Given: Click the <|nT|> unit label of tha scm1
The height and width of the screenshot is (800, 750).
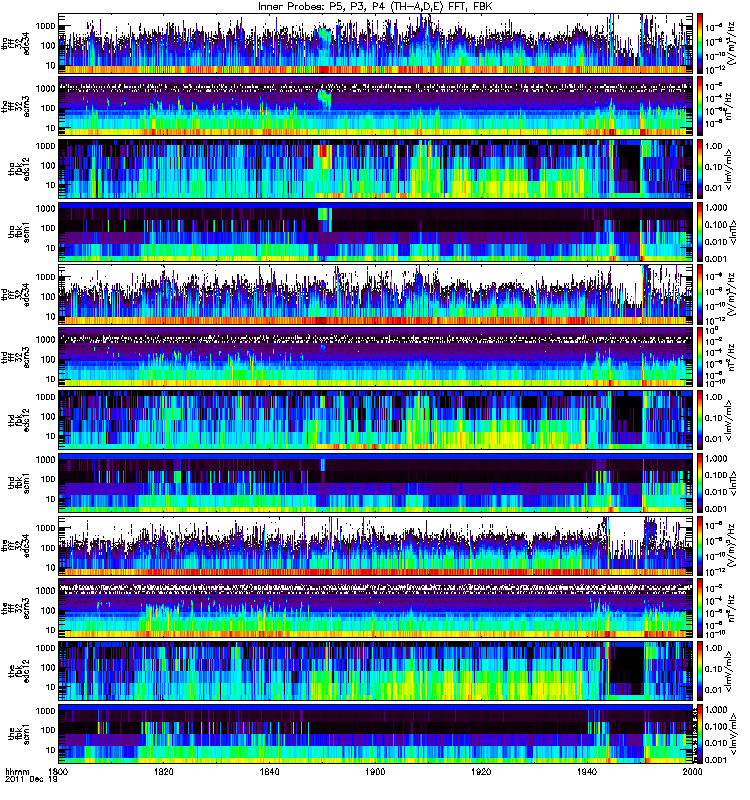Looking at the screenshot, I should [733, 232].
